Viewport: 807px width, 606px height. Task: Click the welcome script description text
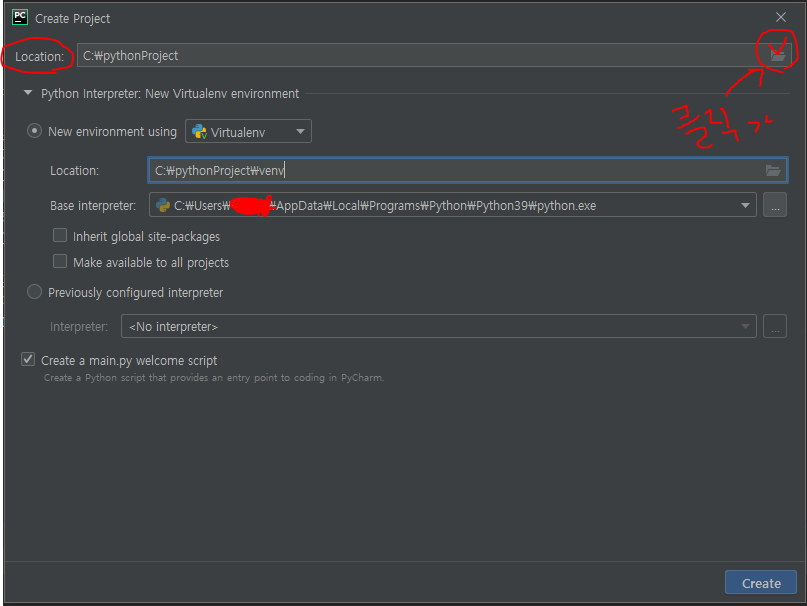click(x=214, y=377)
